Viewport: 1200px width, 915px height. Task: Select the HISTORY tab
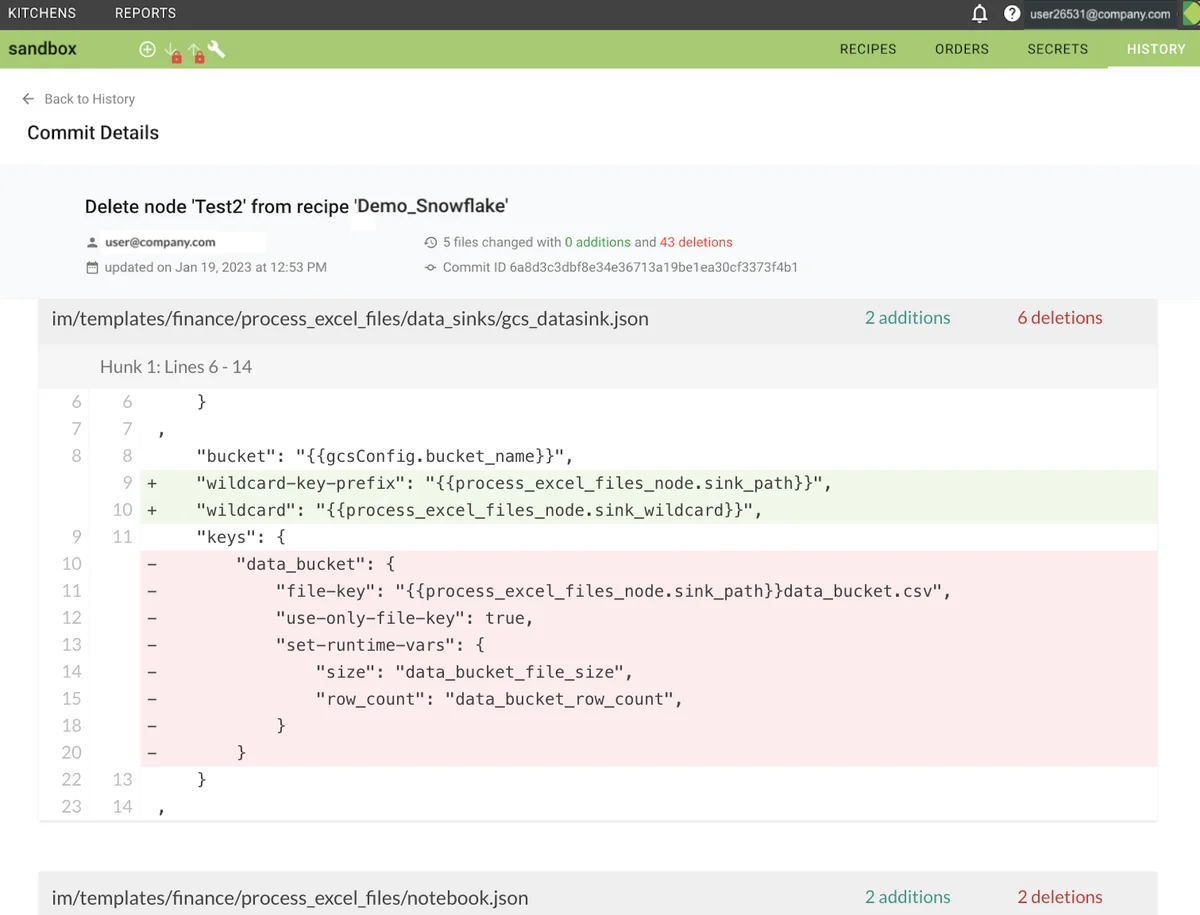point(1155,48)
